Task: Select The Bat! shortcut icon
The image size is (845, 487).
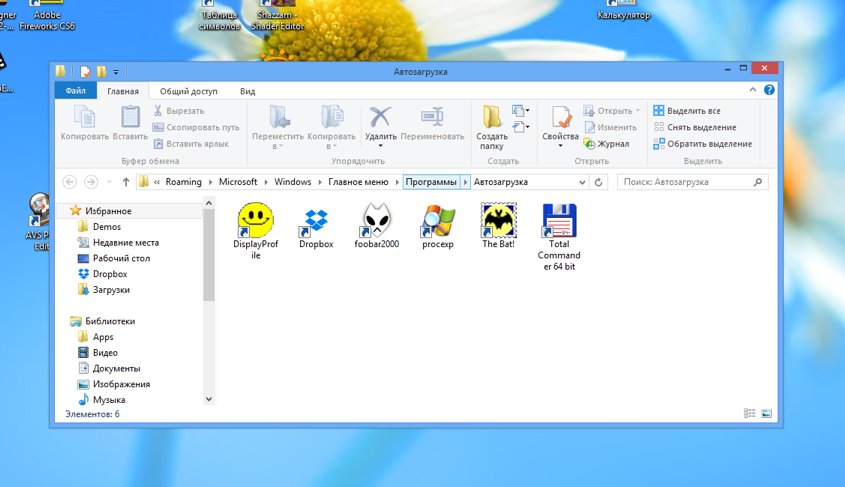Action: (498, 220)
